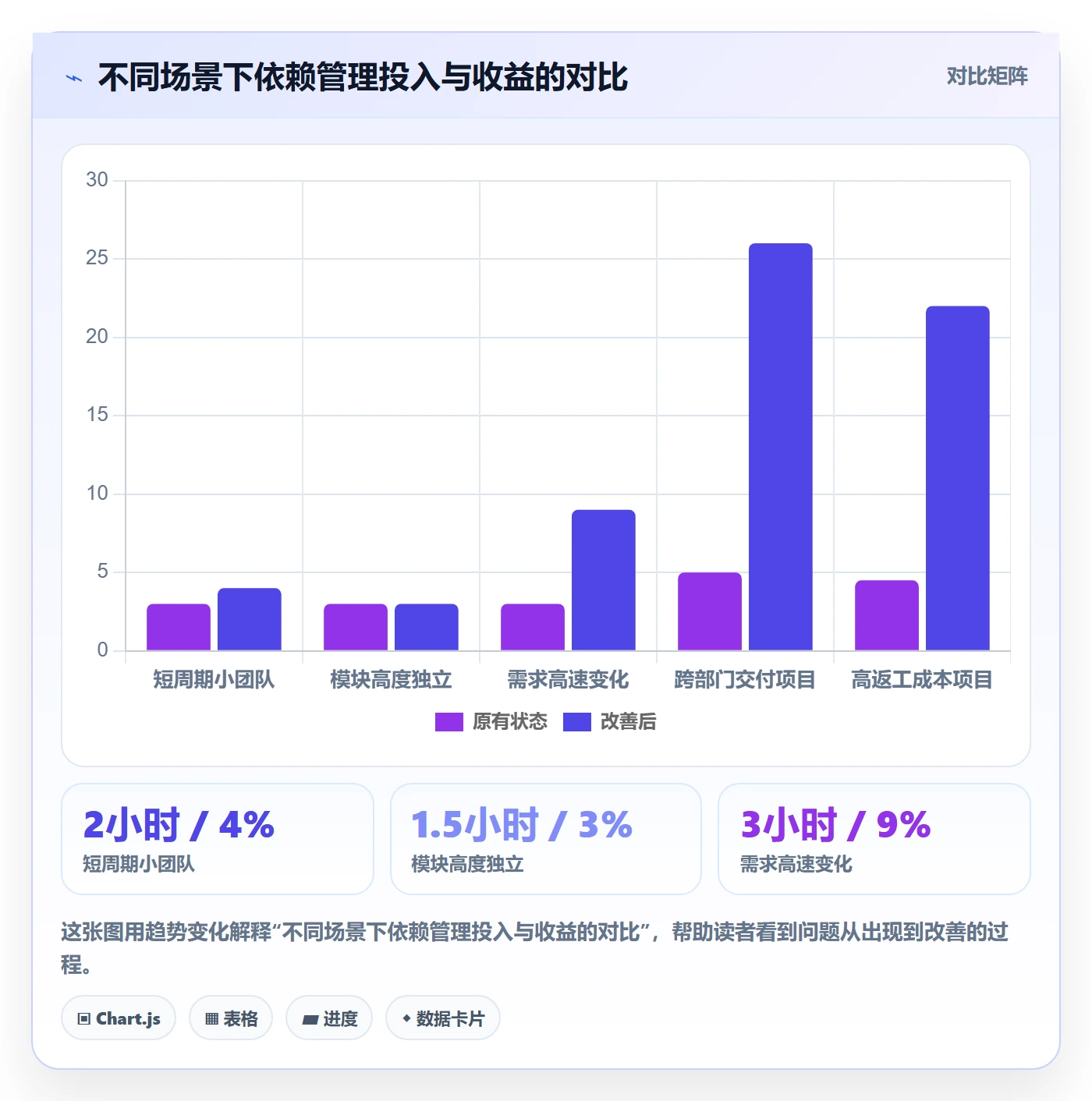This screenshot has height=1101, width=1092.
Task: Click the description paragraph starting 这张图用趋势变化
Action: [x=535, y=948]
